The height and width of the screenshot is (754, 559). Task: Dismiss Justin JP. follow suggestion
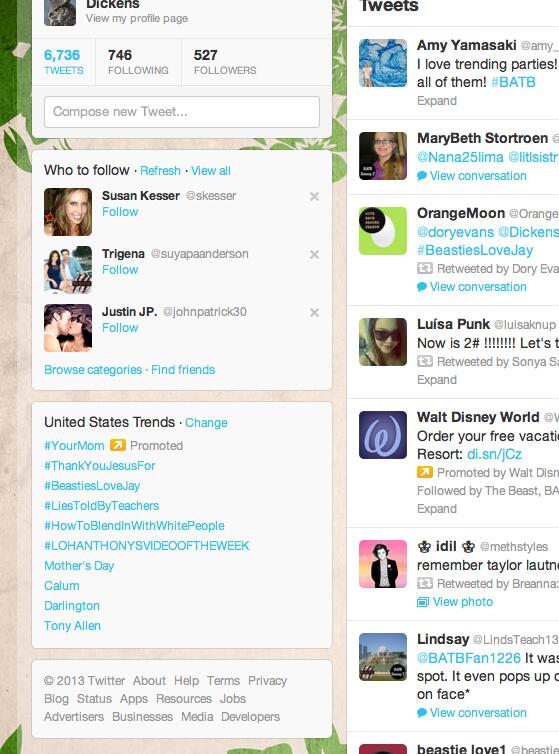point(314,313)
